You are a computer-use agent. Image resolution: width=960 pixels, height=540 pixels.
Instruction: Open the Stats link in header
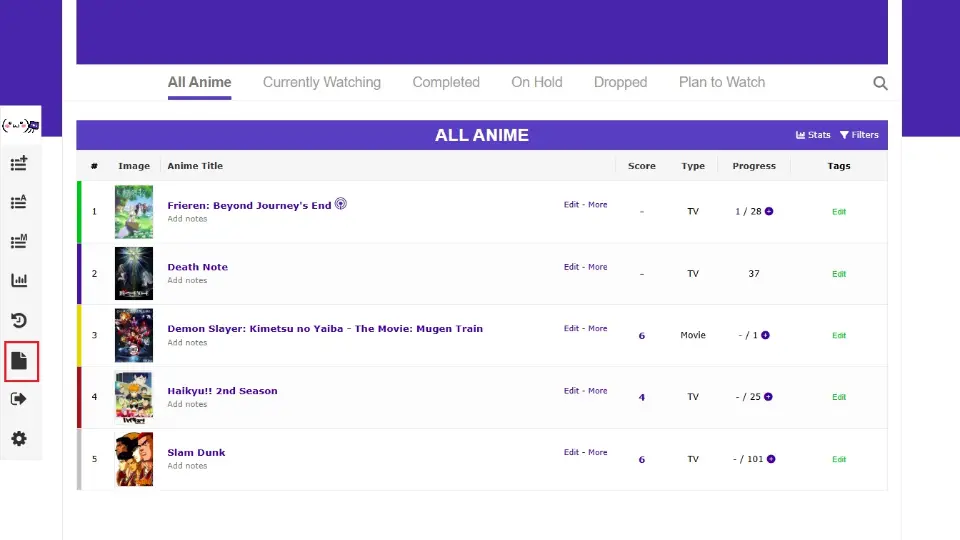pyautogui.click(x=813, y=135)
